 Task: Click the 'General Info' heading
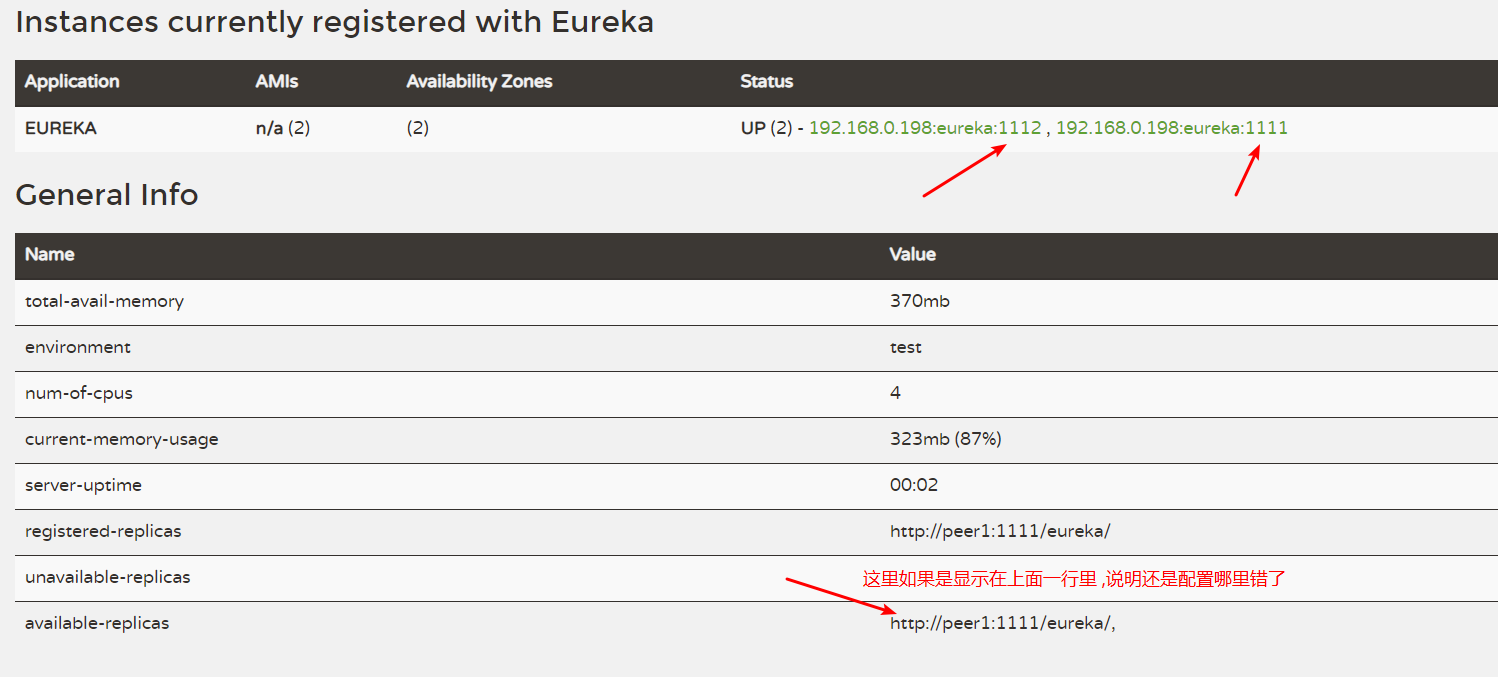tap(107, 195)
